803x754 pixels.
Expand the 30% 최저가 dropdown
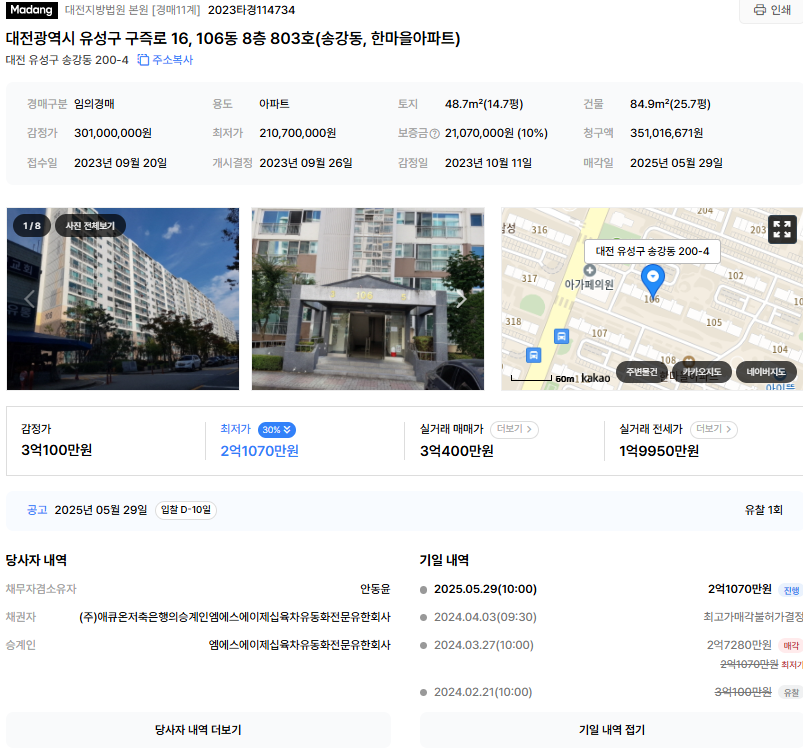tap(277, 430)
